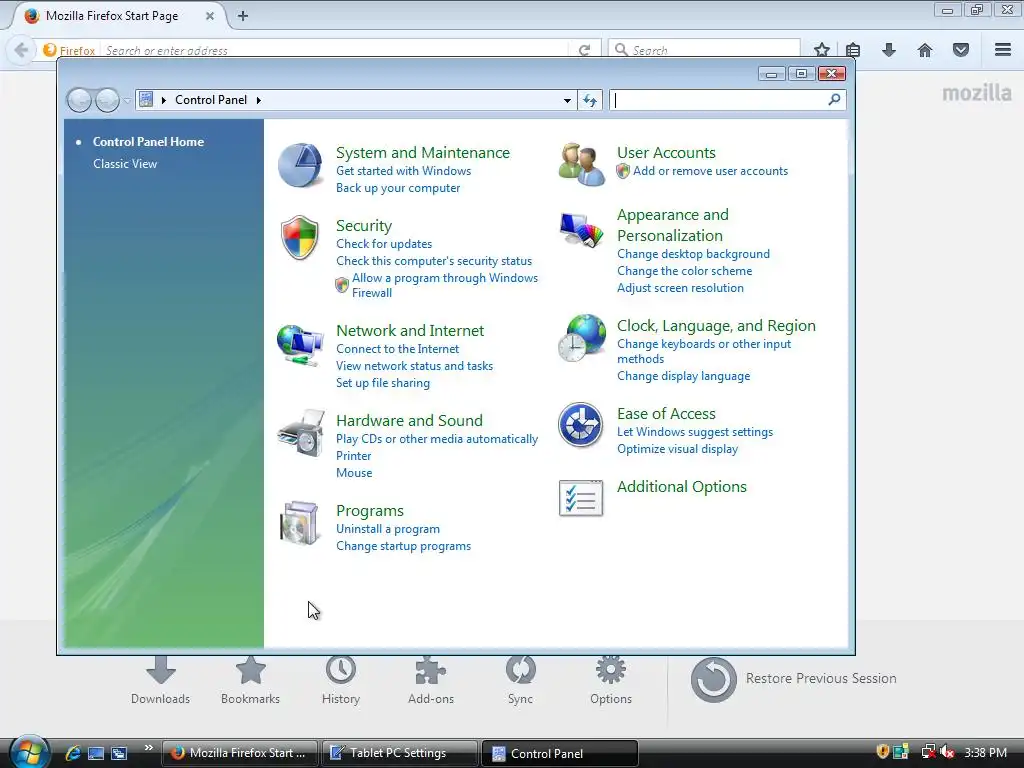Viewport: 1024px width, 768px height.
Task: Open Check for updates link
Action: click(x=384, y=244)
